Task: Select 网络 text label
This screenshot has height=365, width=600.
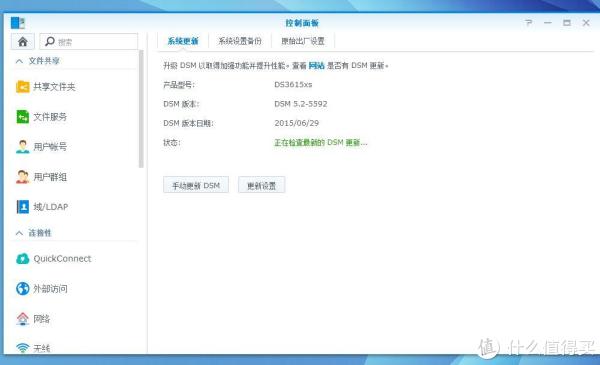Action: [42, 319]
